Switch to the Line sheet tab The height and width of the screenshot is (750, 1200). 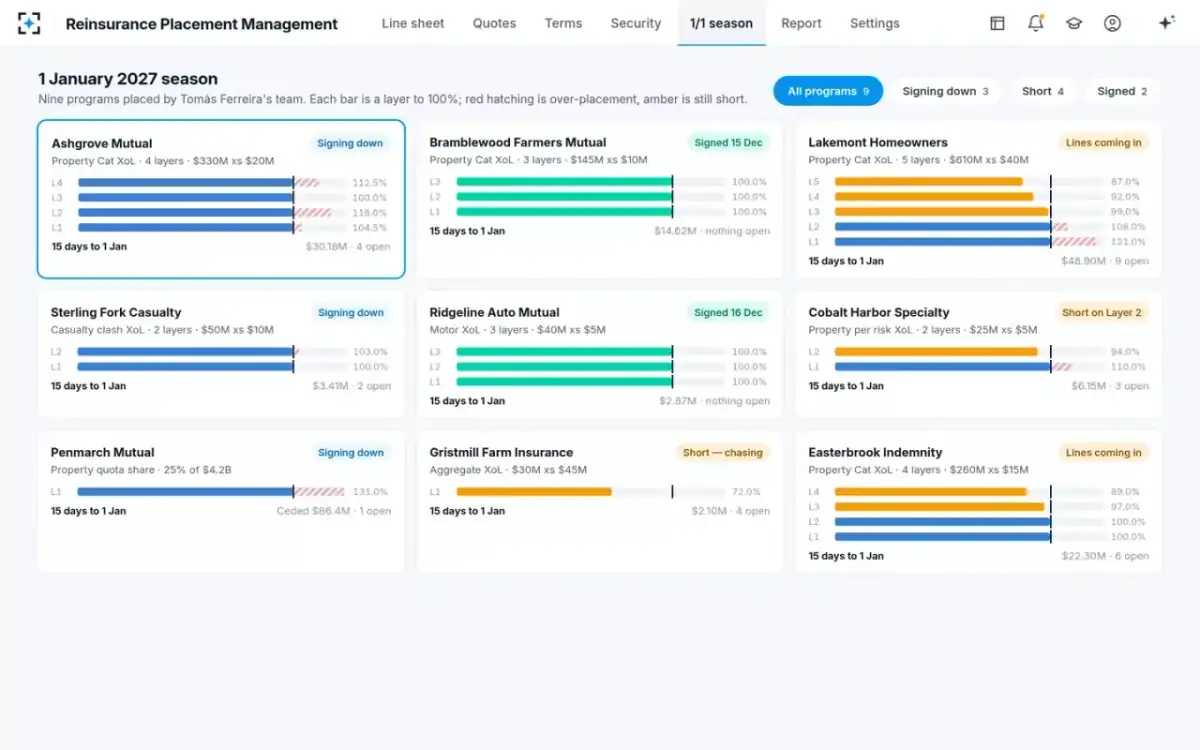[413, 23]
